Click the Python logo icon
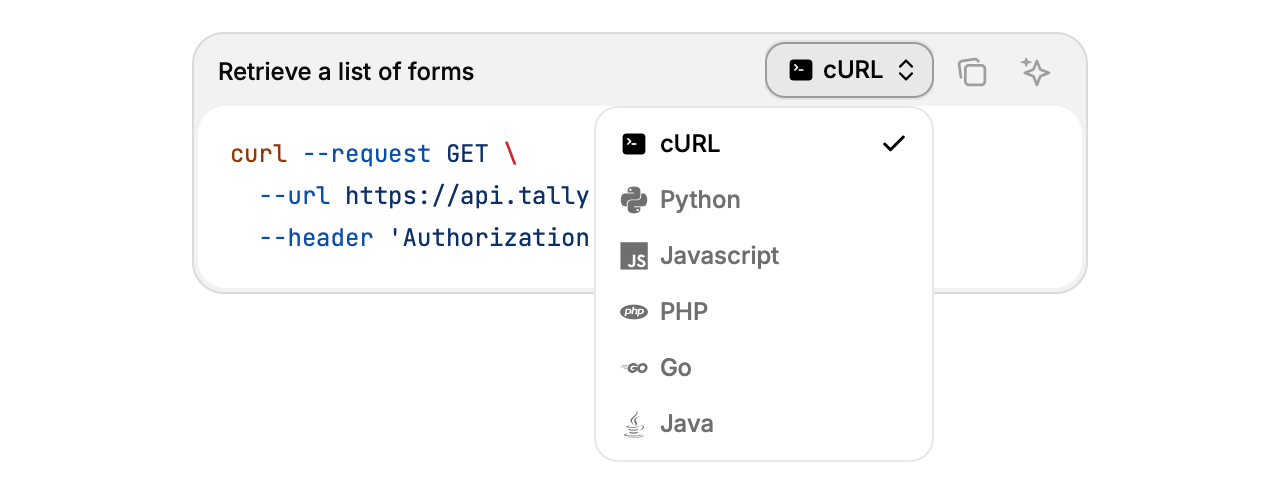Viewport: 1280px width, 494px height. pos(634,200)
